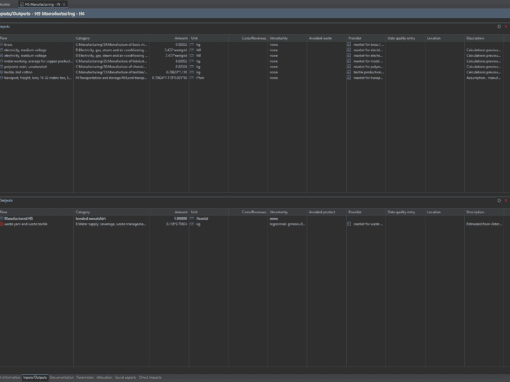Click the product flow icon of the Manufactured output row
This screenshot has height=382, width=510.
coord(2,219)
